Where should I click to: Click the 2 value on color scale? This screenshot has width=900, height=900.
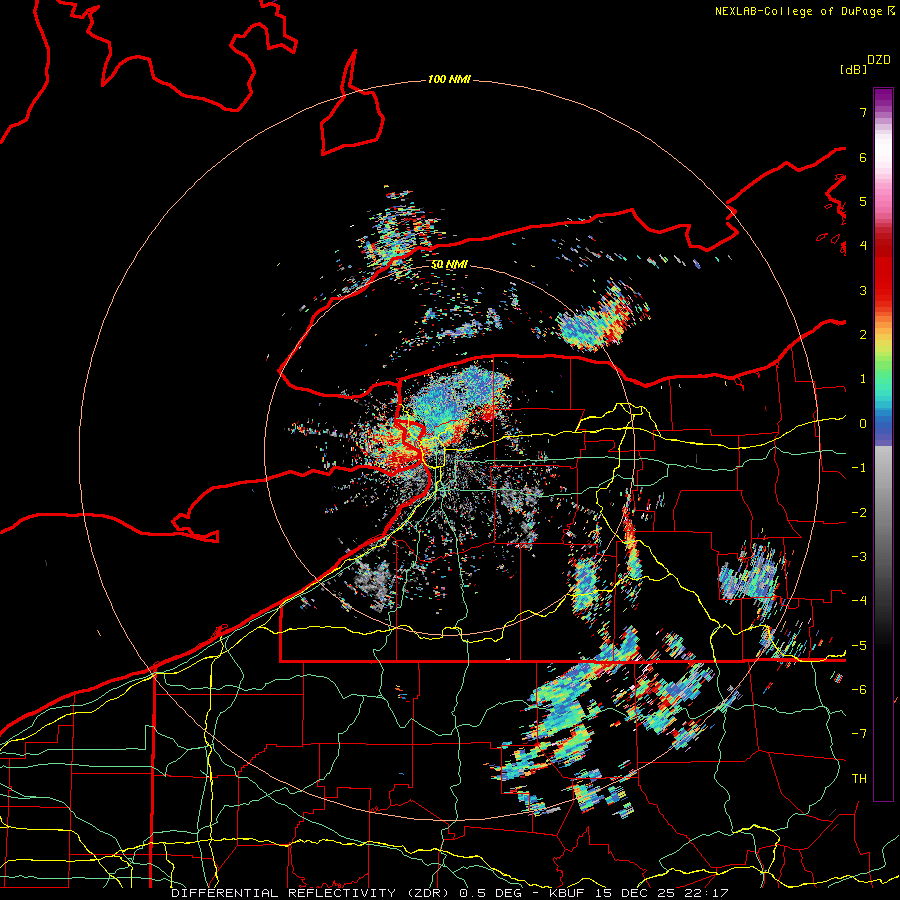click(863, 335)
